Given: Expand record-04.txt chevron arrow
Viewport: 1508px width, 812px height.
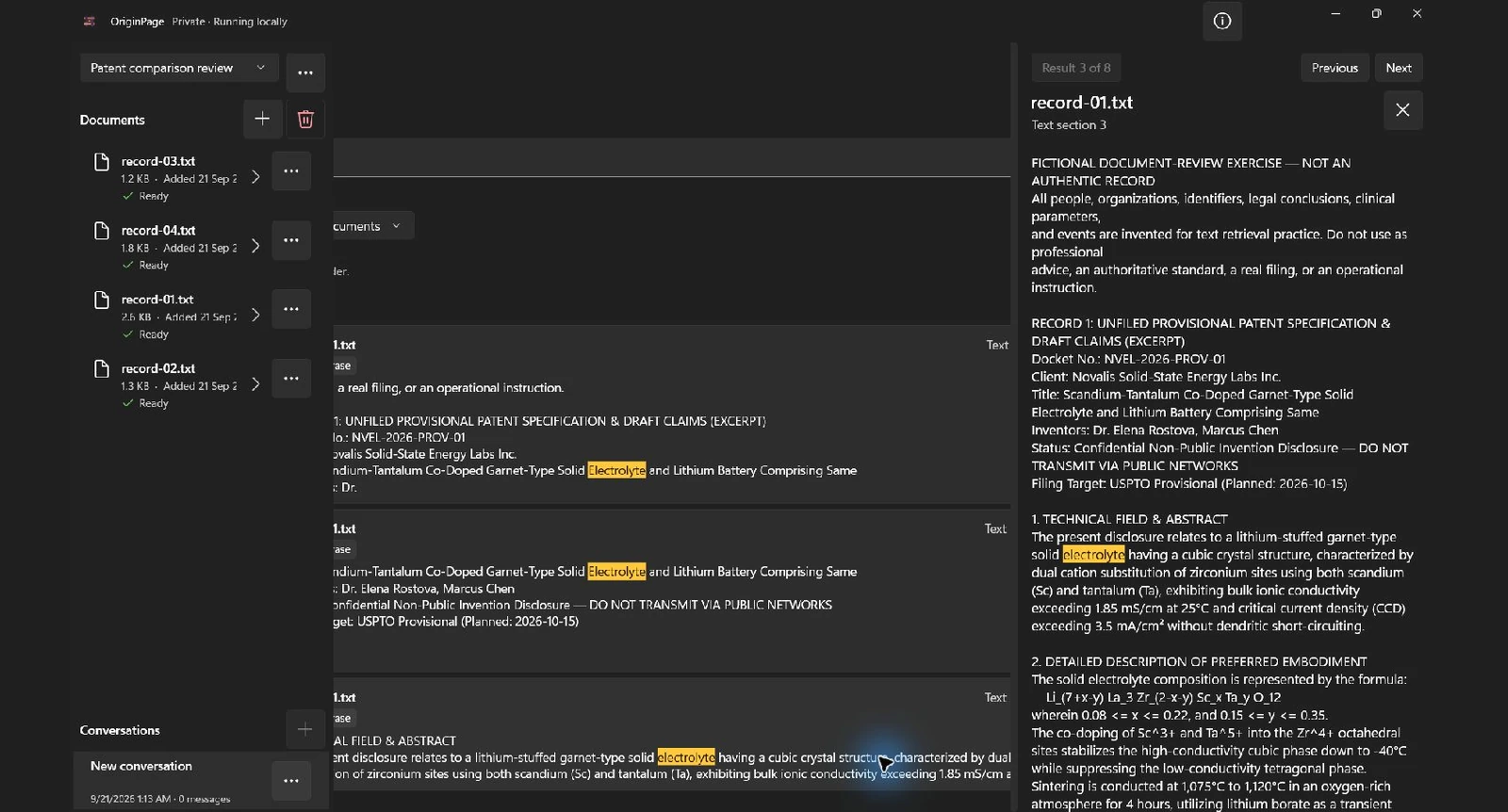Looking at the screenshot, I should click(x=255, y=246).
